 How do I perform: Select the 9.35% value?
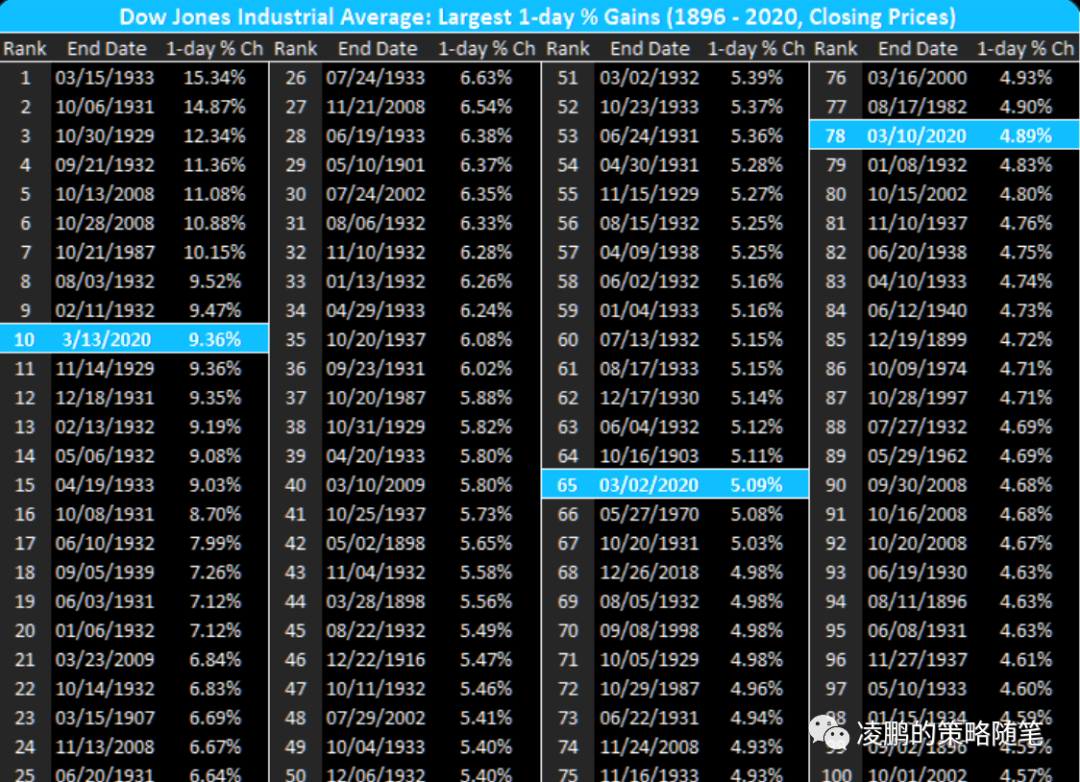click(x=216, y=398)
